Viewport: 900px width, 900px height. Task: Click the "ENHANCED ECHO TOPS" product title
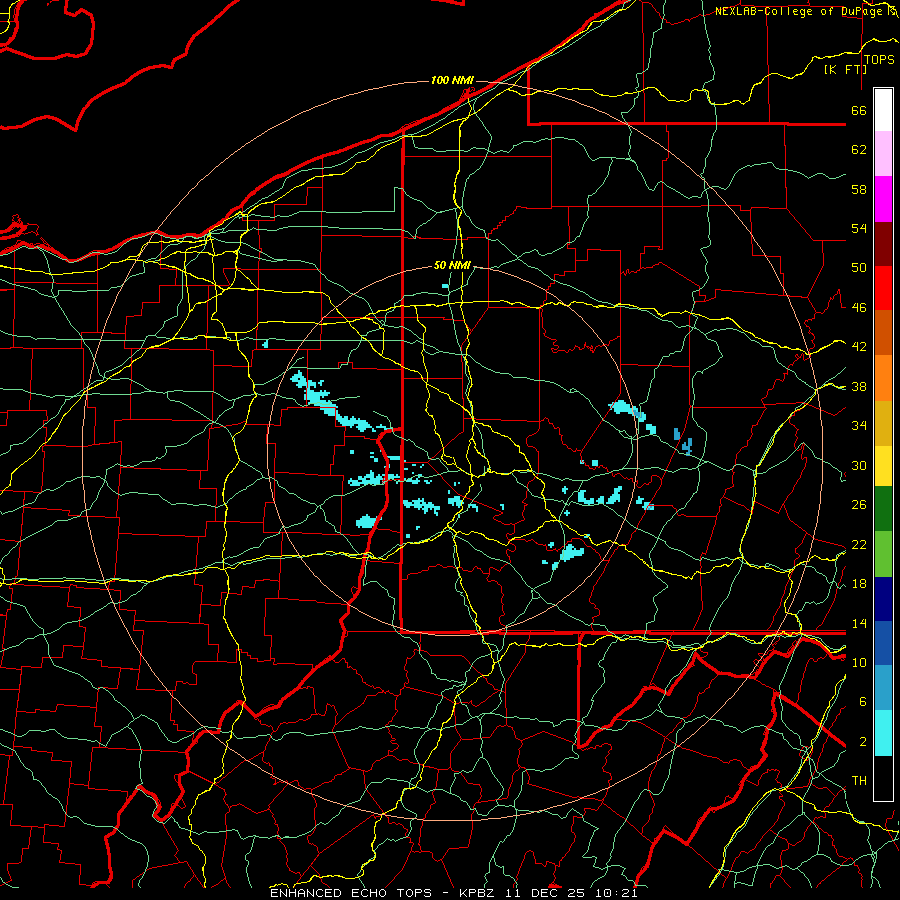click(351, 893)
